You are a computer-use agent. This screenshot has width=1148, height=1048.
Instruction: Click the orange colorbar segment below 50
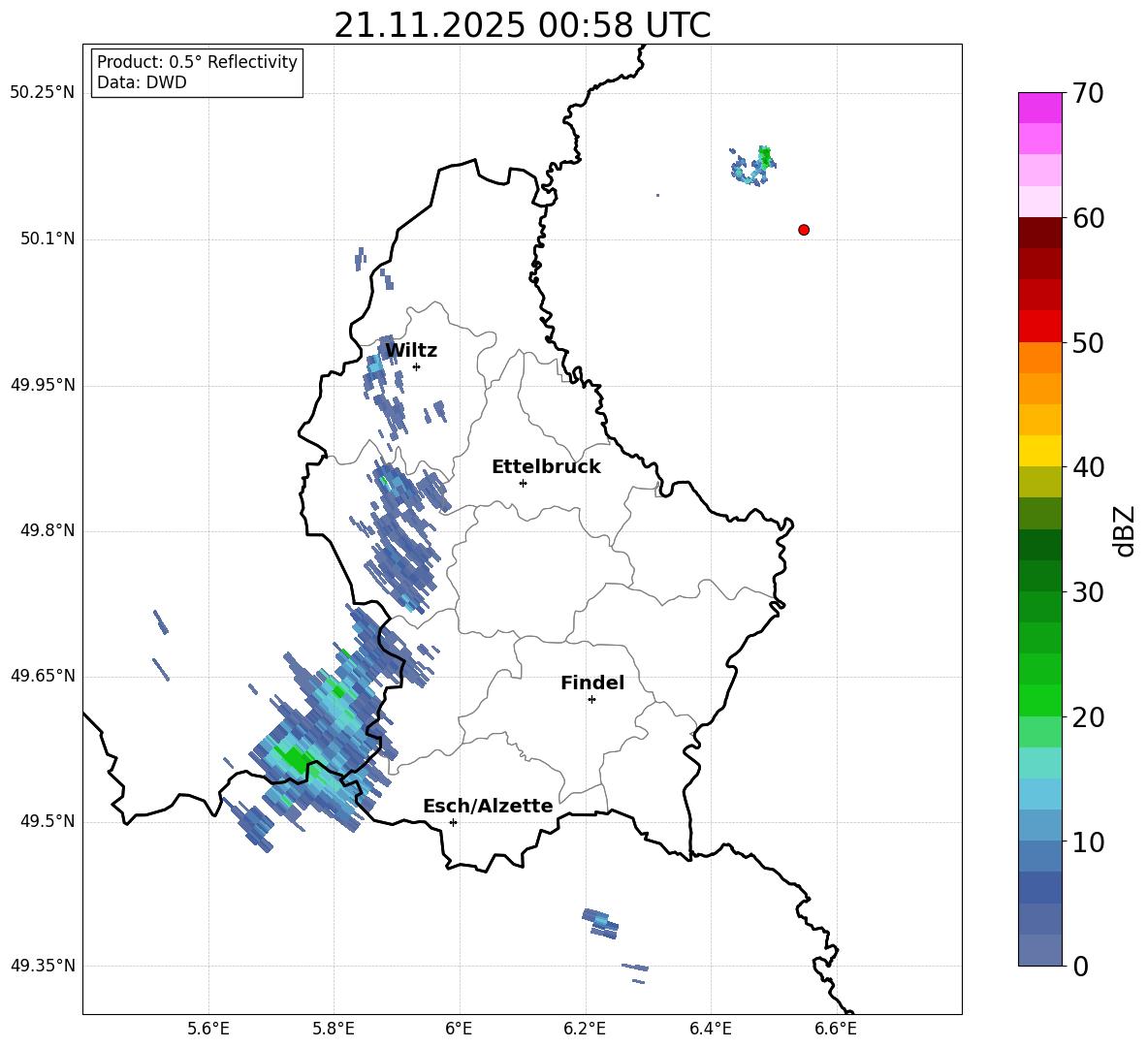[1039, 358]
